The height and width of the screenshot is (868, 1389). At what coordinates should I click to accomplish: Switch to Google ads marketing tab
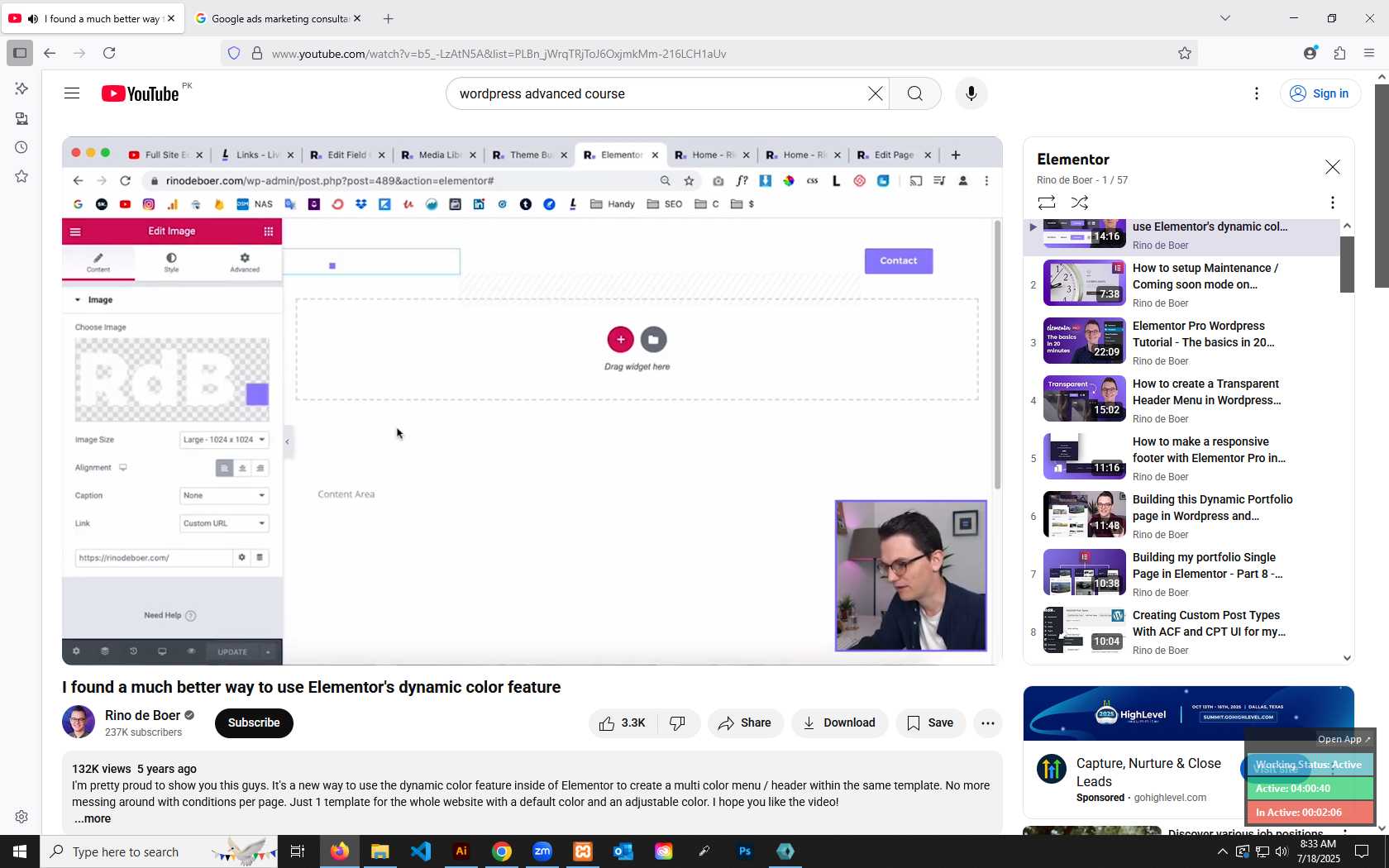279,18
